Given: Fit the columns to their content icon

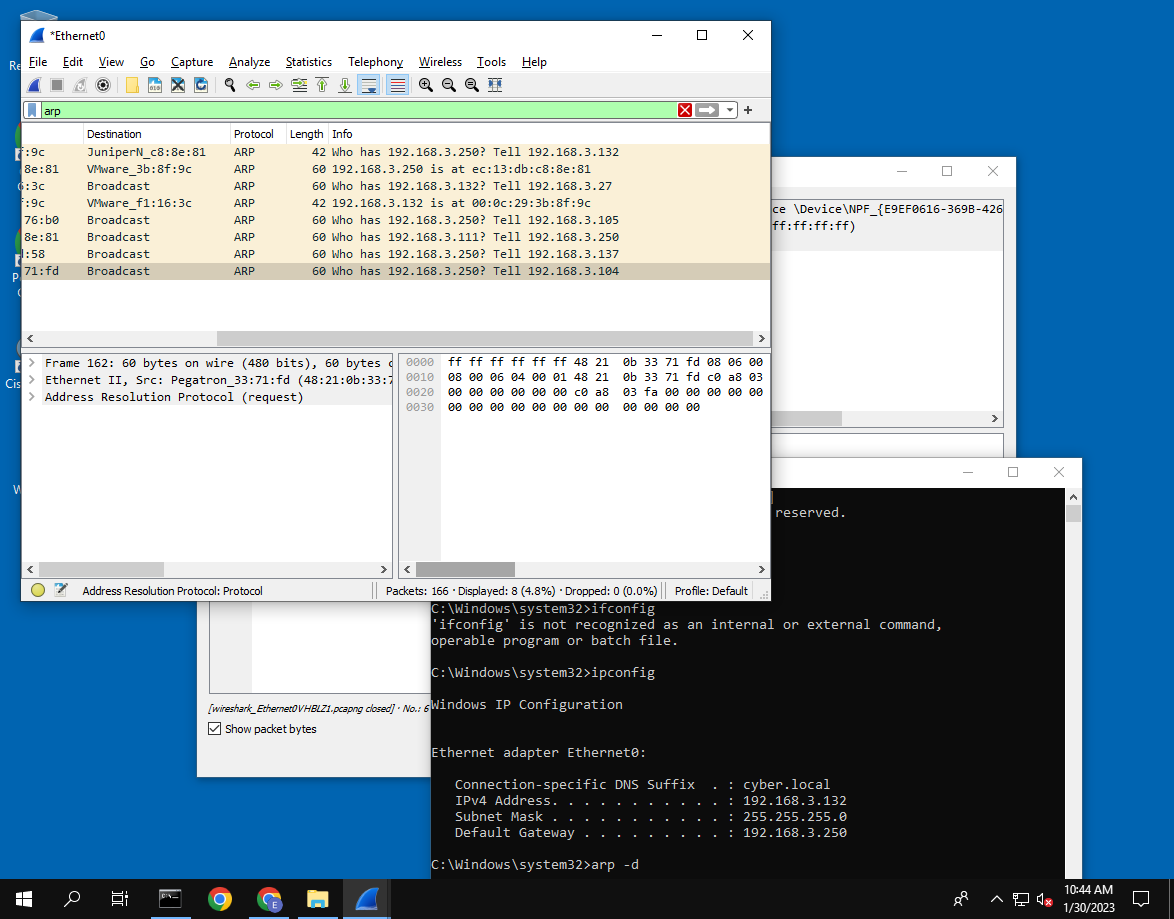Looking at the screenshot, I should click(495, 85).
